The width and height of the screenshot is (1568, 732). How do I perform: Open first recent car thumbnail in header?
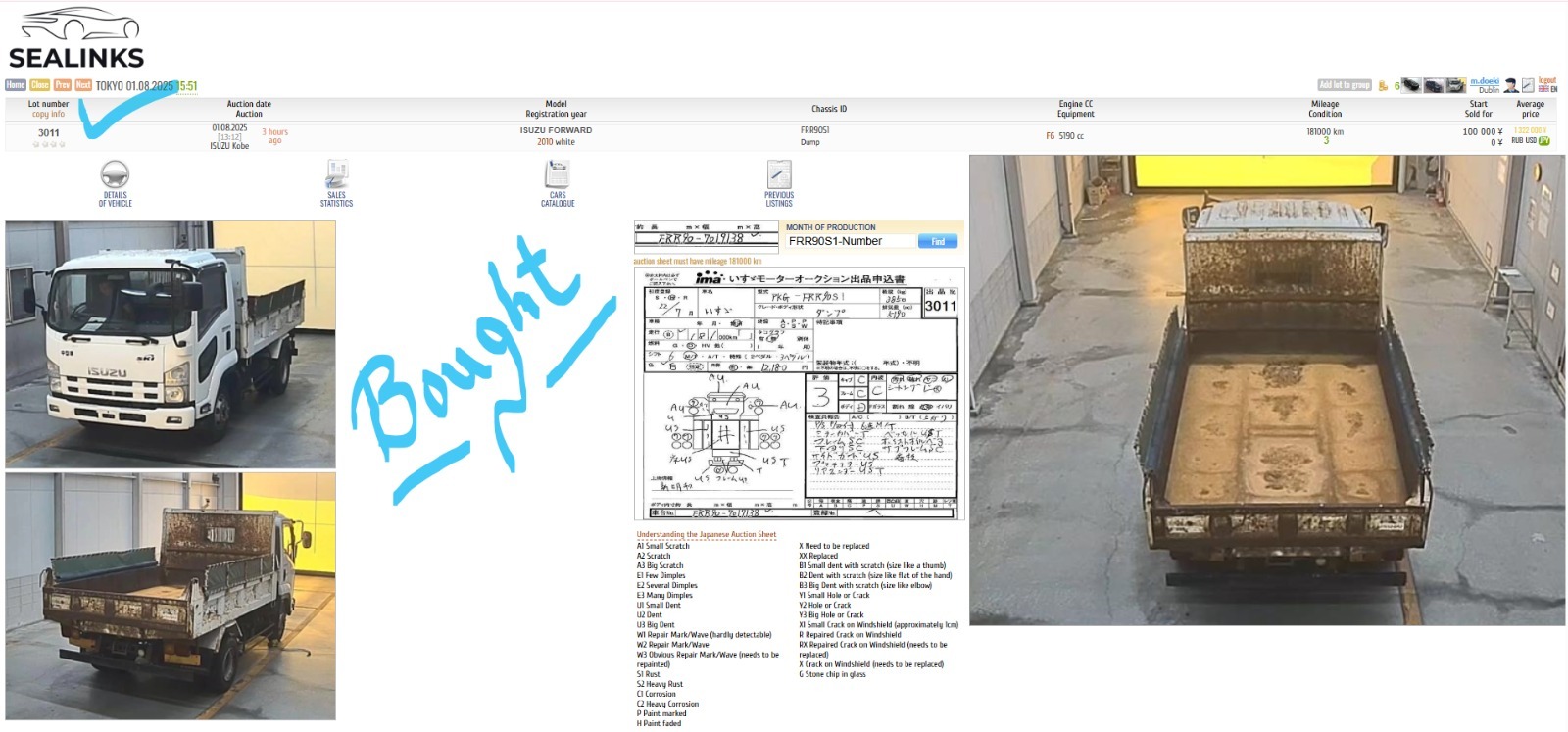pos(1411,85)
